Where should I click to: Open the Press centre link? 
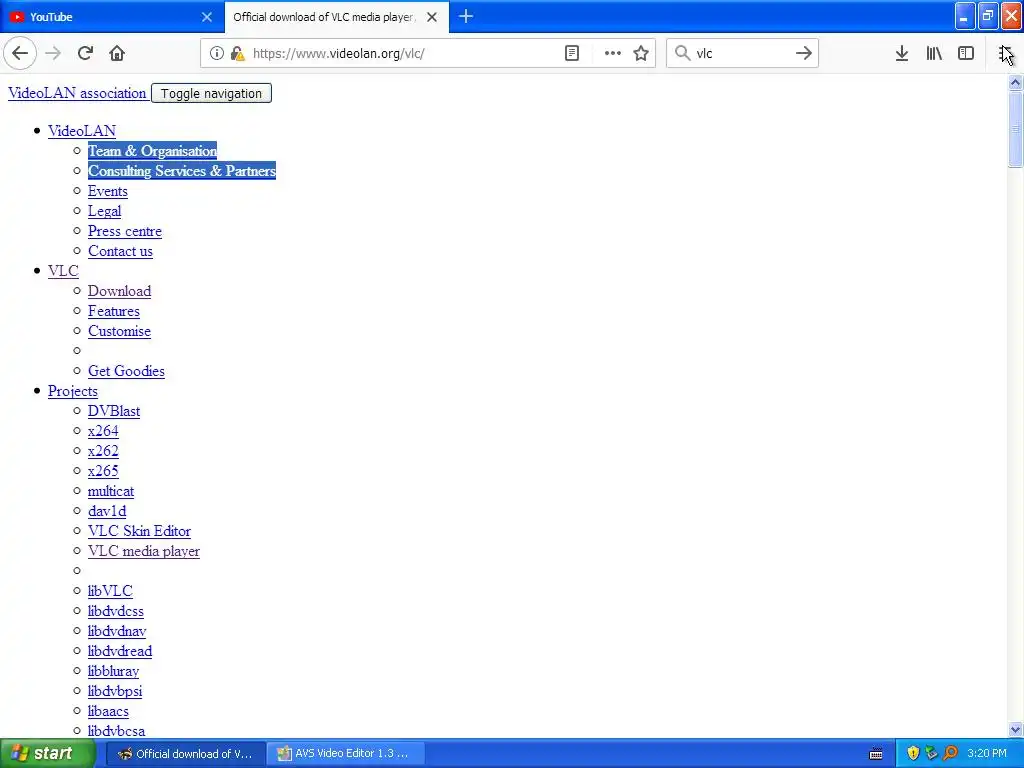[125, 231]
